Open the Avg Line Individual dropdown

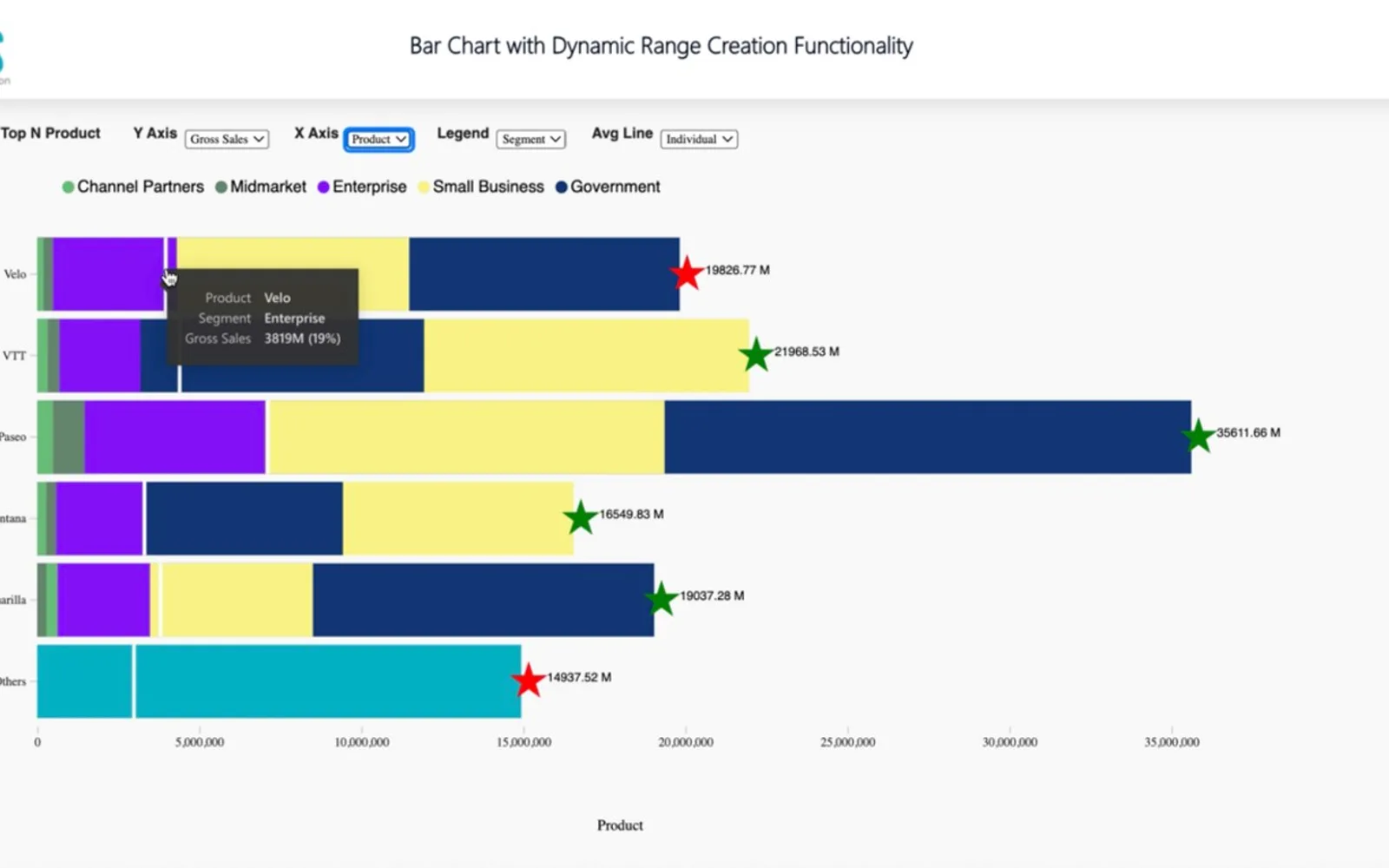point(699,139)
